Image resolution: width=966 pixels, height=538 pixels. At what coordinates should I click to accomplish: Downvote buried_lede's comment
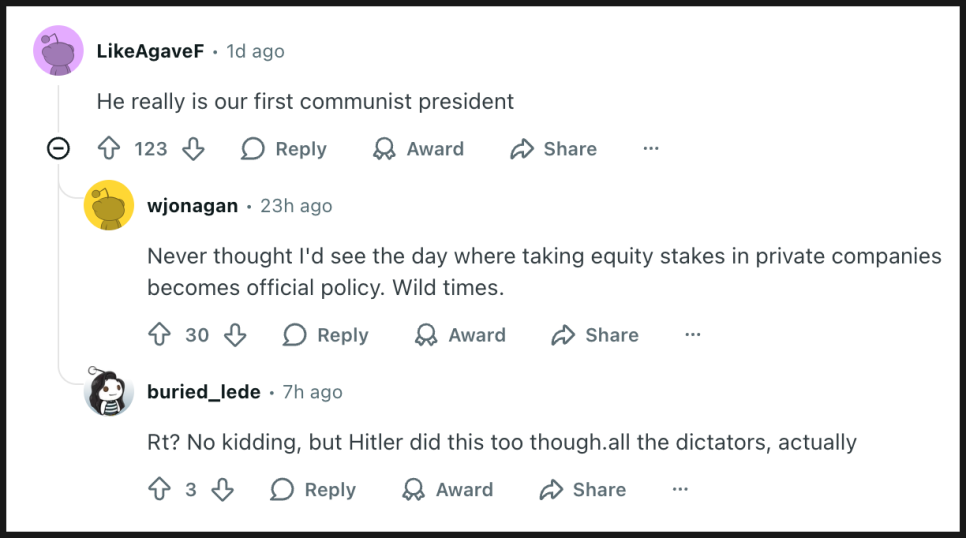[223, 490]
